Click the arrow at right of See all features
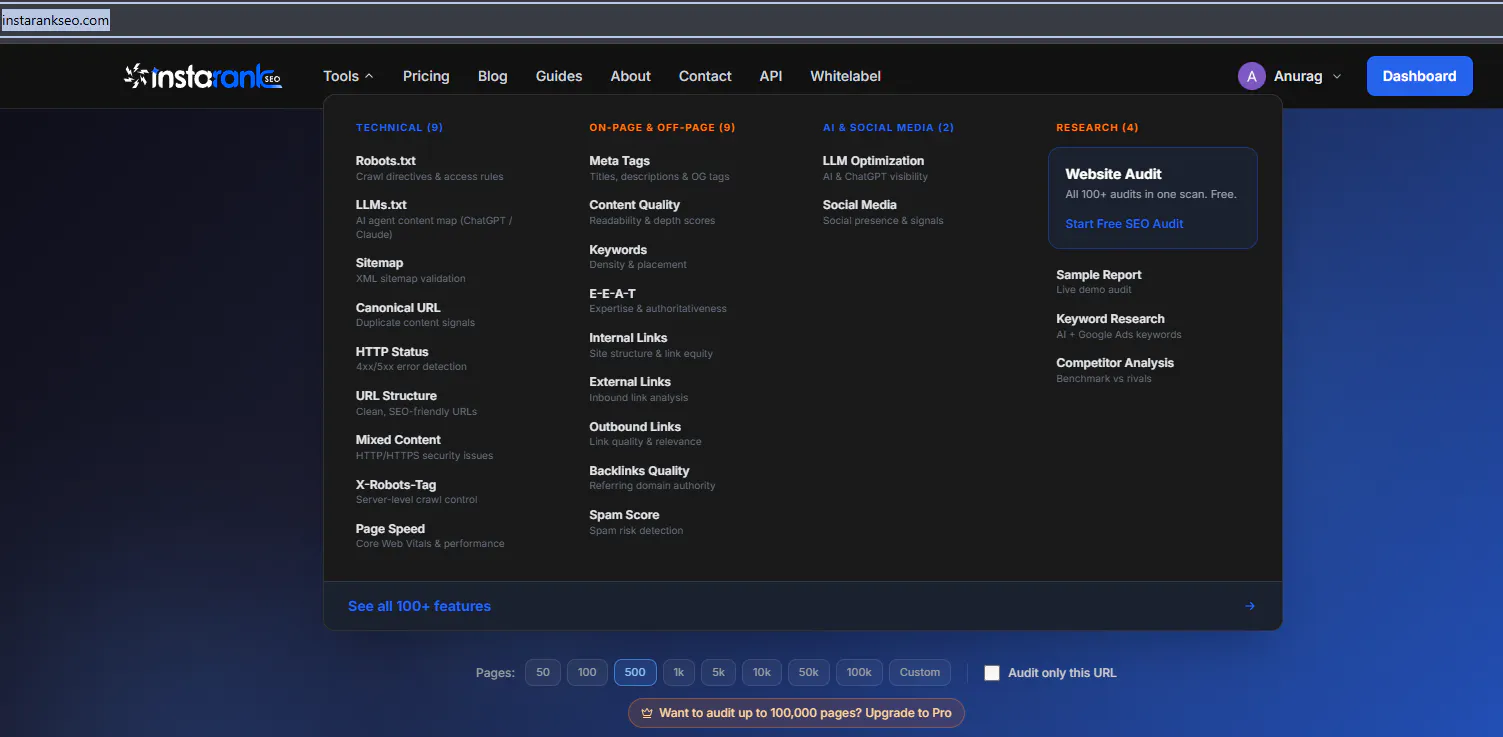The image size is (1503, 737). [x=1250, y=606]
